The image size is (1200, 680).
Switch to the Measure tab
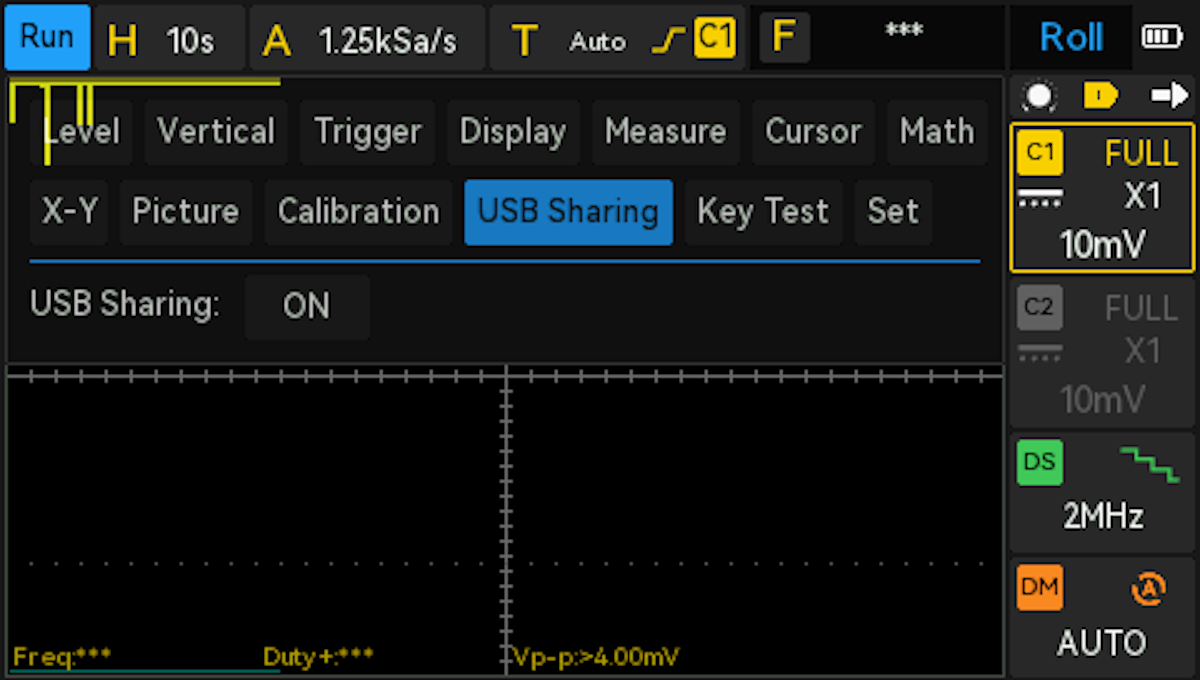pos(665,131)
